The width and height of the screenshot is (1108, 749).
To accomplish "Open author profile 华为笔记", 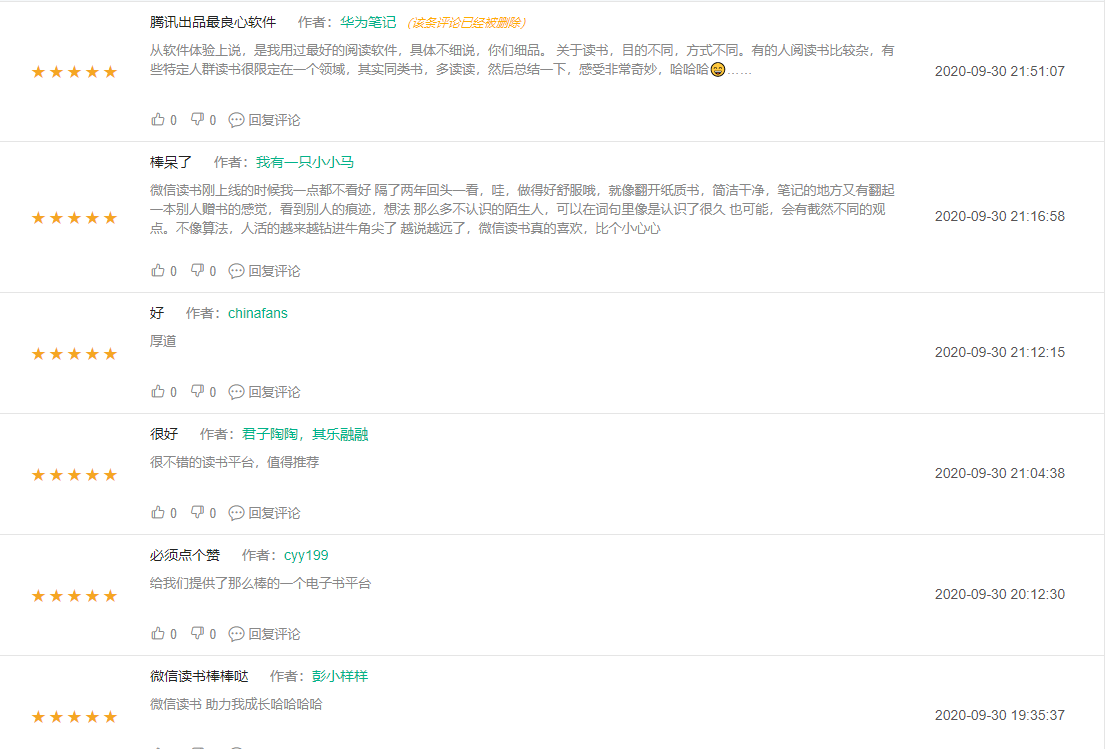I will tap(368, 23).
